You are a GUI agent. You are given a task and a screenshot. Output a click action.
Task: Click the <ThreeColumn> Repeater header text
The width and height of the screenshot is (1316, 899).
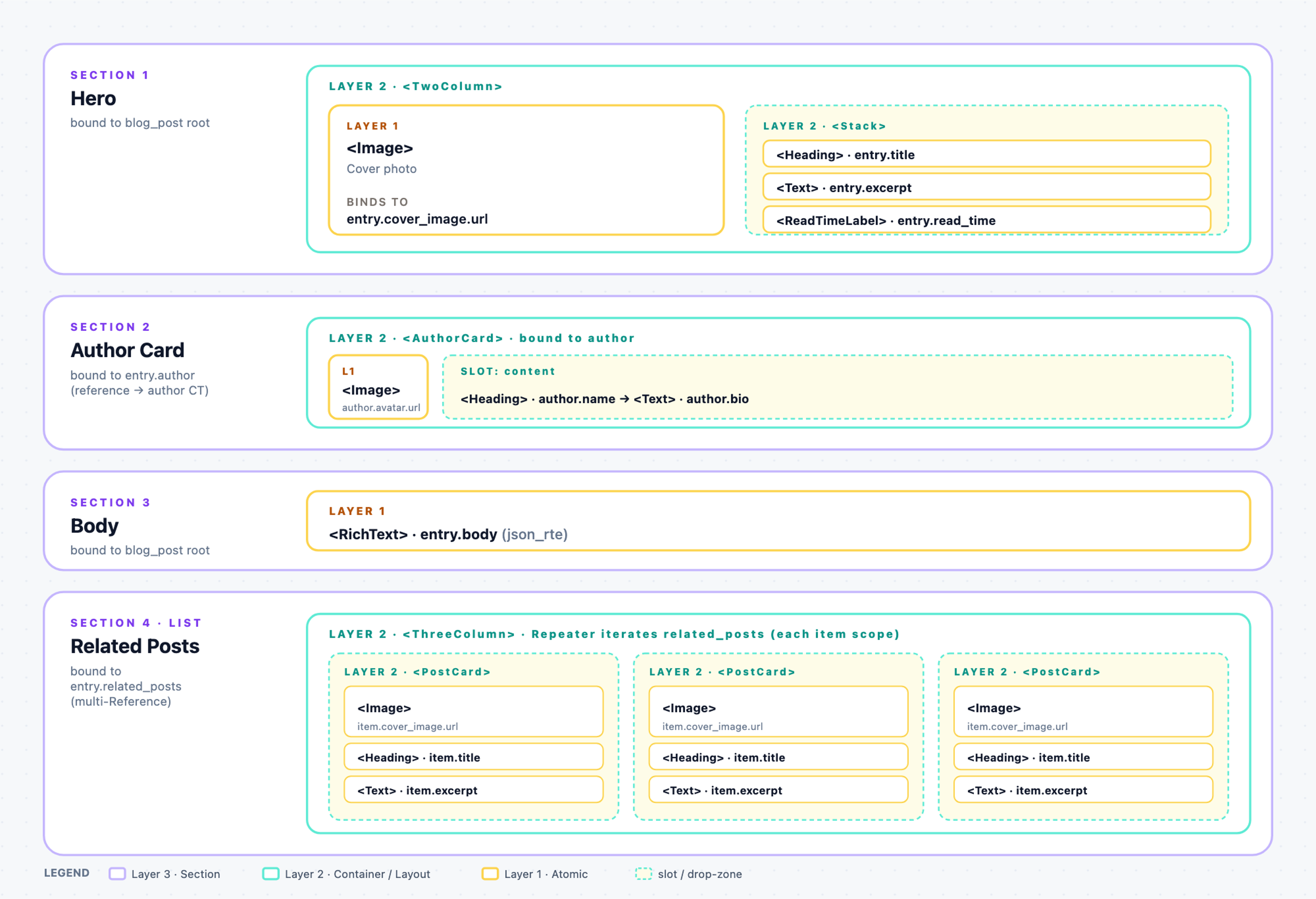tap(614, 634)
